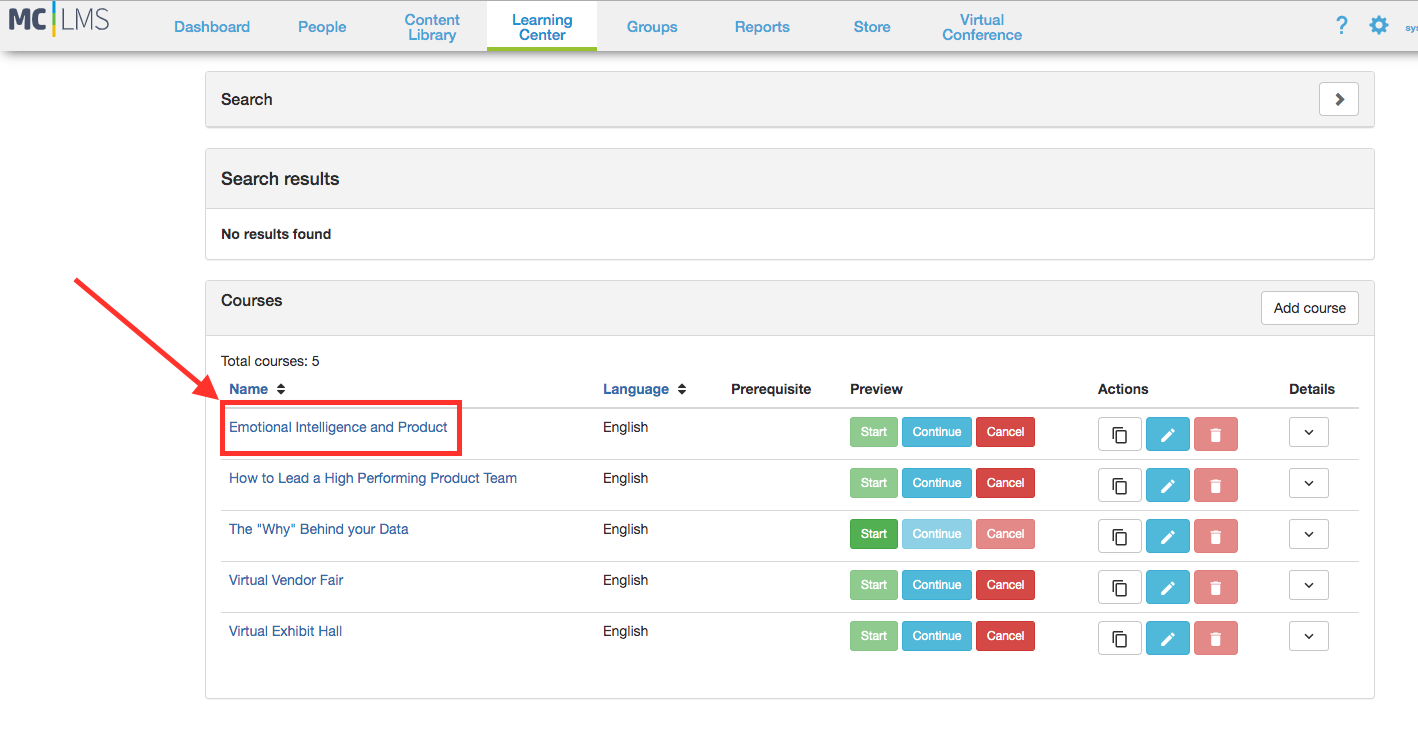This screenshot has height=730, width=1418.
Task: Click trash icon for Emotional Intelligence course
Action: (x=1215, y=434)
